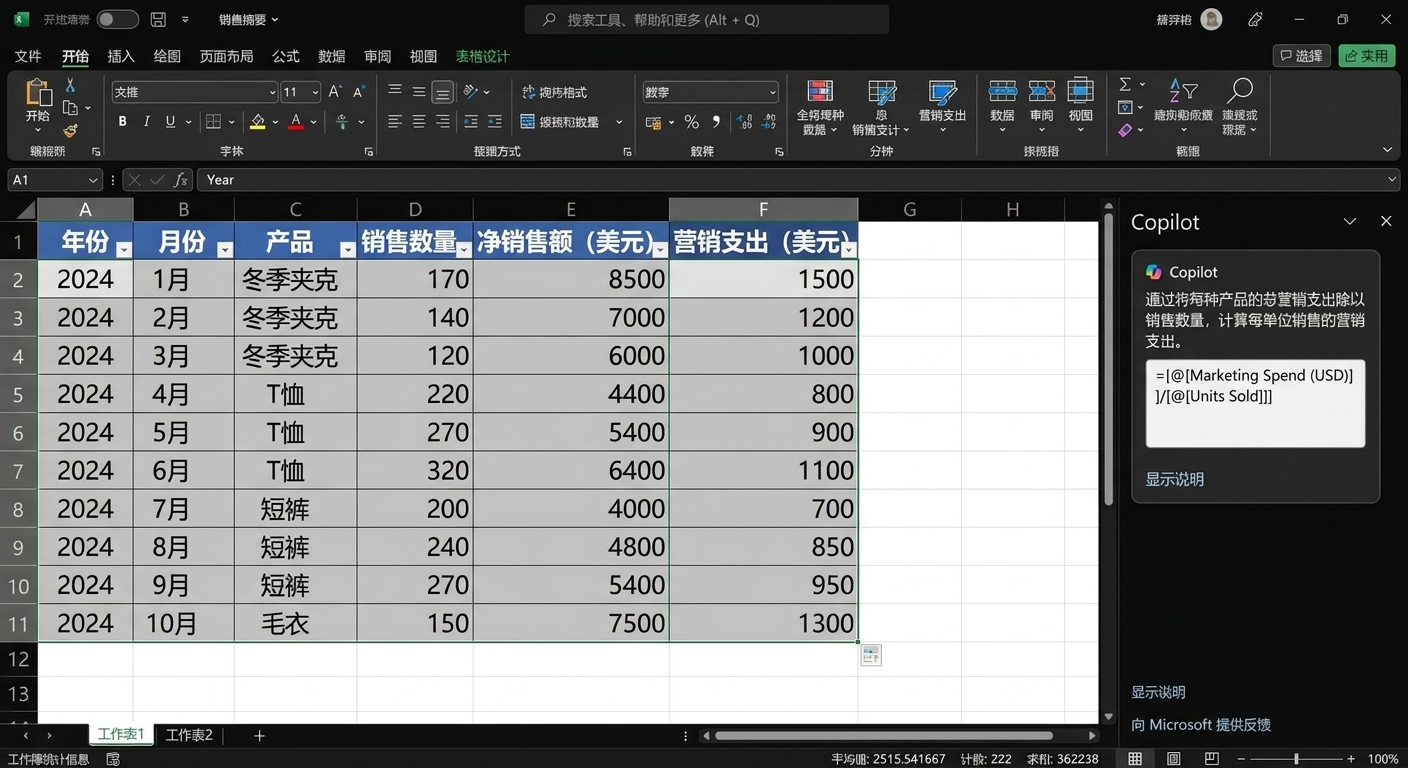Open the 表格设计 ribbon tab
This screenshot has height=768, width=1408.
[482, 56]
